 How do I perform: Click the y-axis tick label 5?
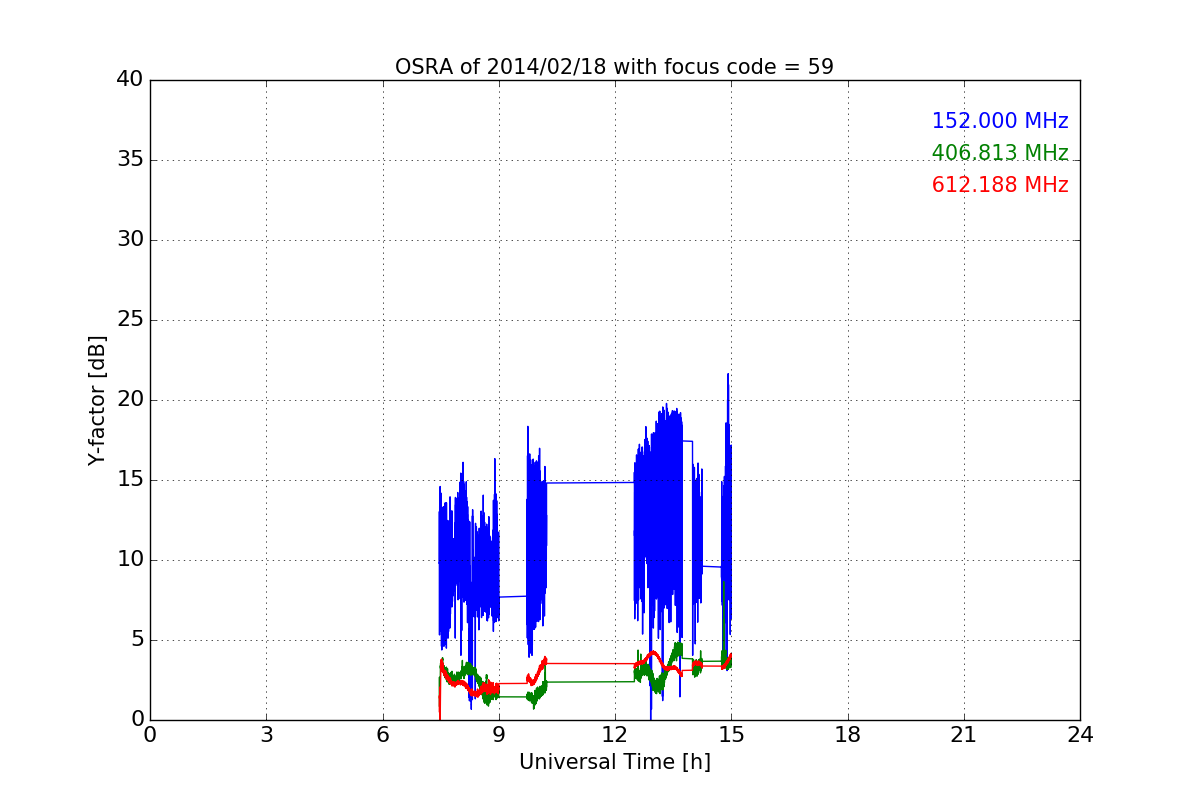point(136,640)
